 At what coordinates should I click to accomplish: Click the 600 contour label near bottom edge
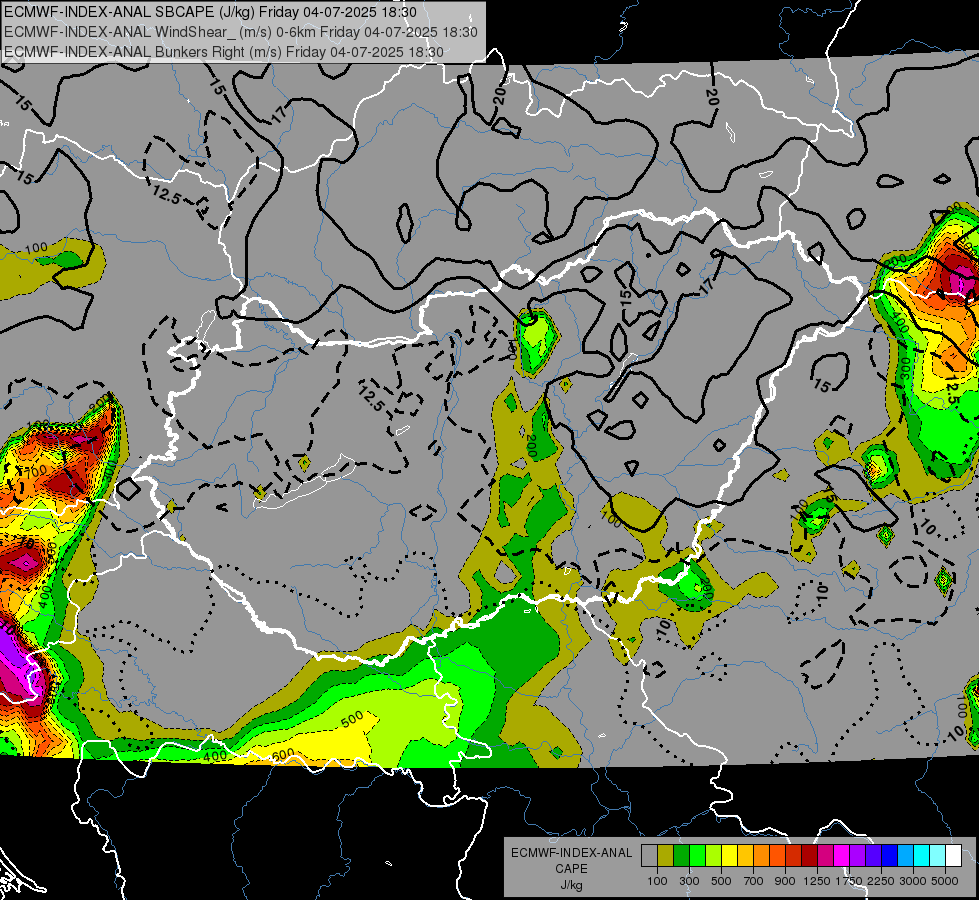click(x=283, y=754)
